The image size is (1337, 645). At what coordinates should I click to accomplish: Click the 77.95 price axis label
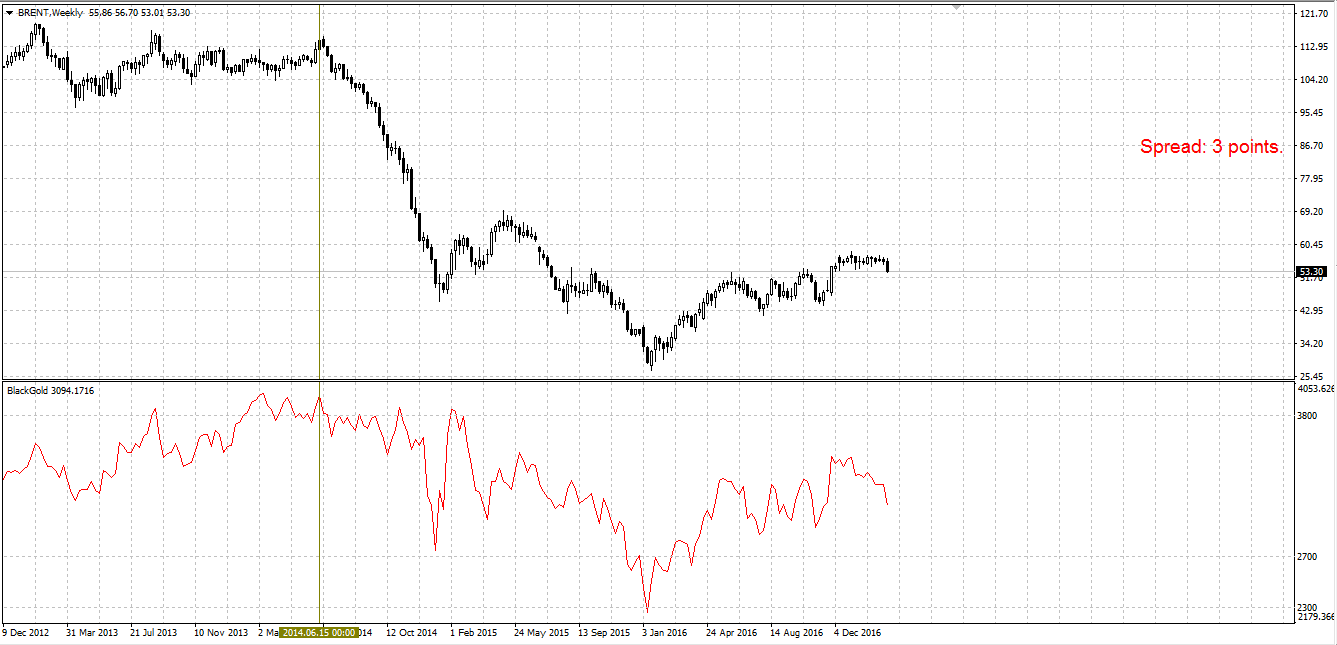[x=1311, y=179]
